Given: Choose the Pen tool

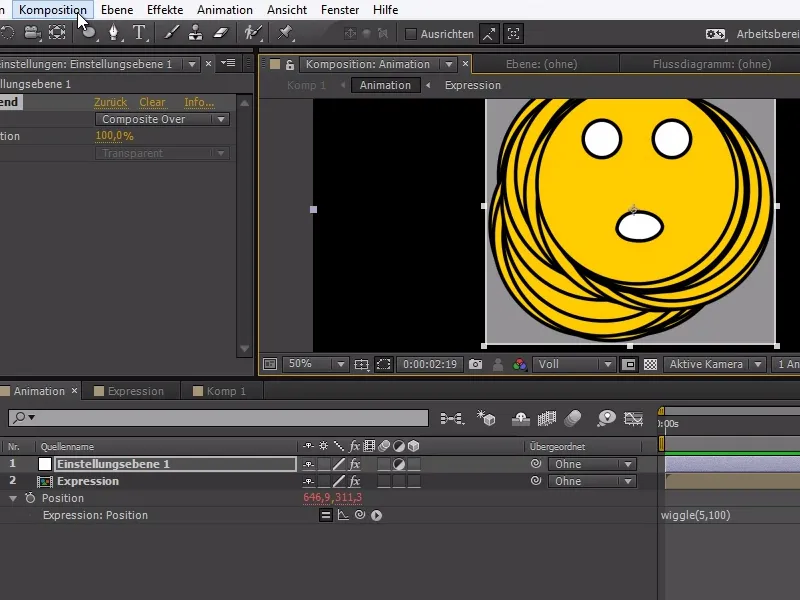Looking at the screenshot, I should pyautogui.click(x=114, y=33).
